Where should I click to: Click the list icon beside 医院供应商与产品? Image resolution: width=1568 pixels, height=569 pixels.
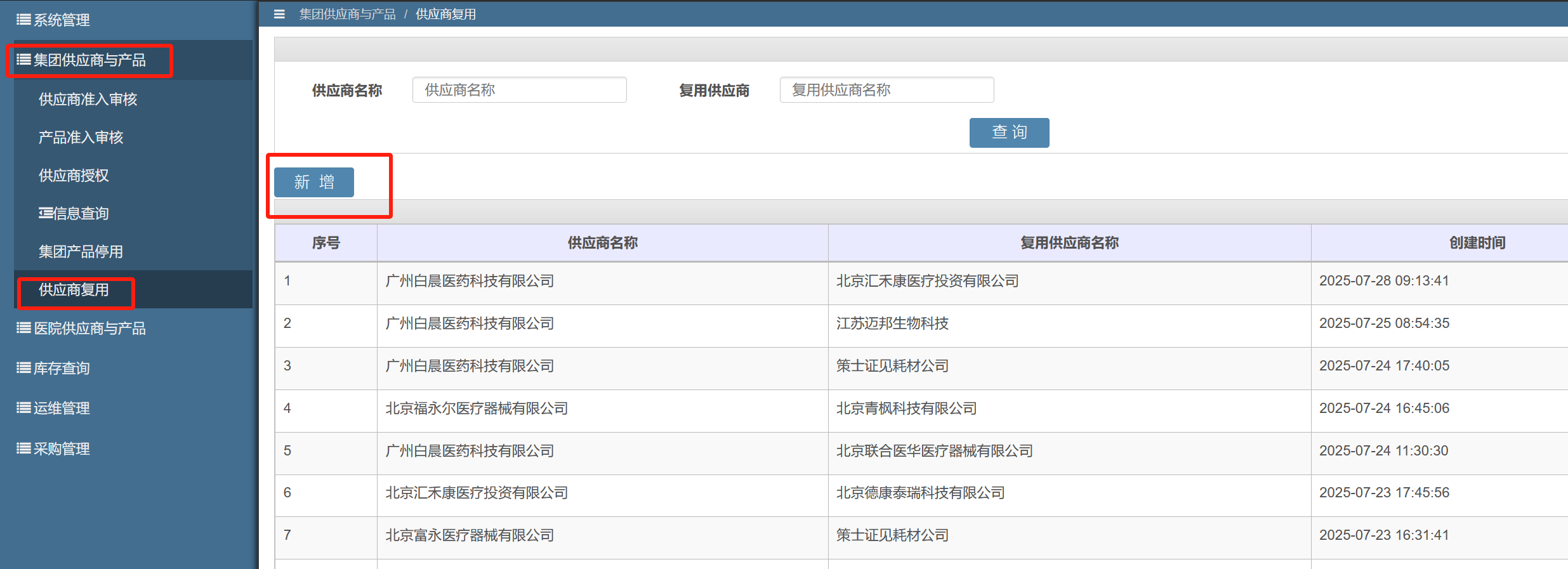pos(23,328)
